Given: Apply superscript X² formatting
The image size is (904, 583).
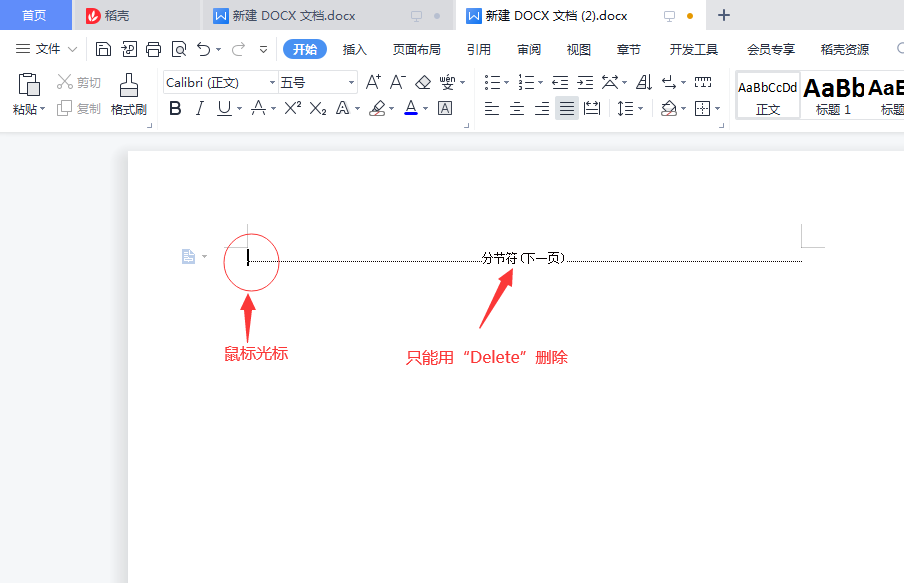Looking at the screenshot, I should point(293,108).
